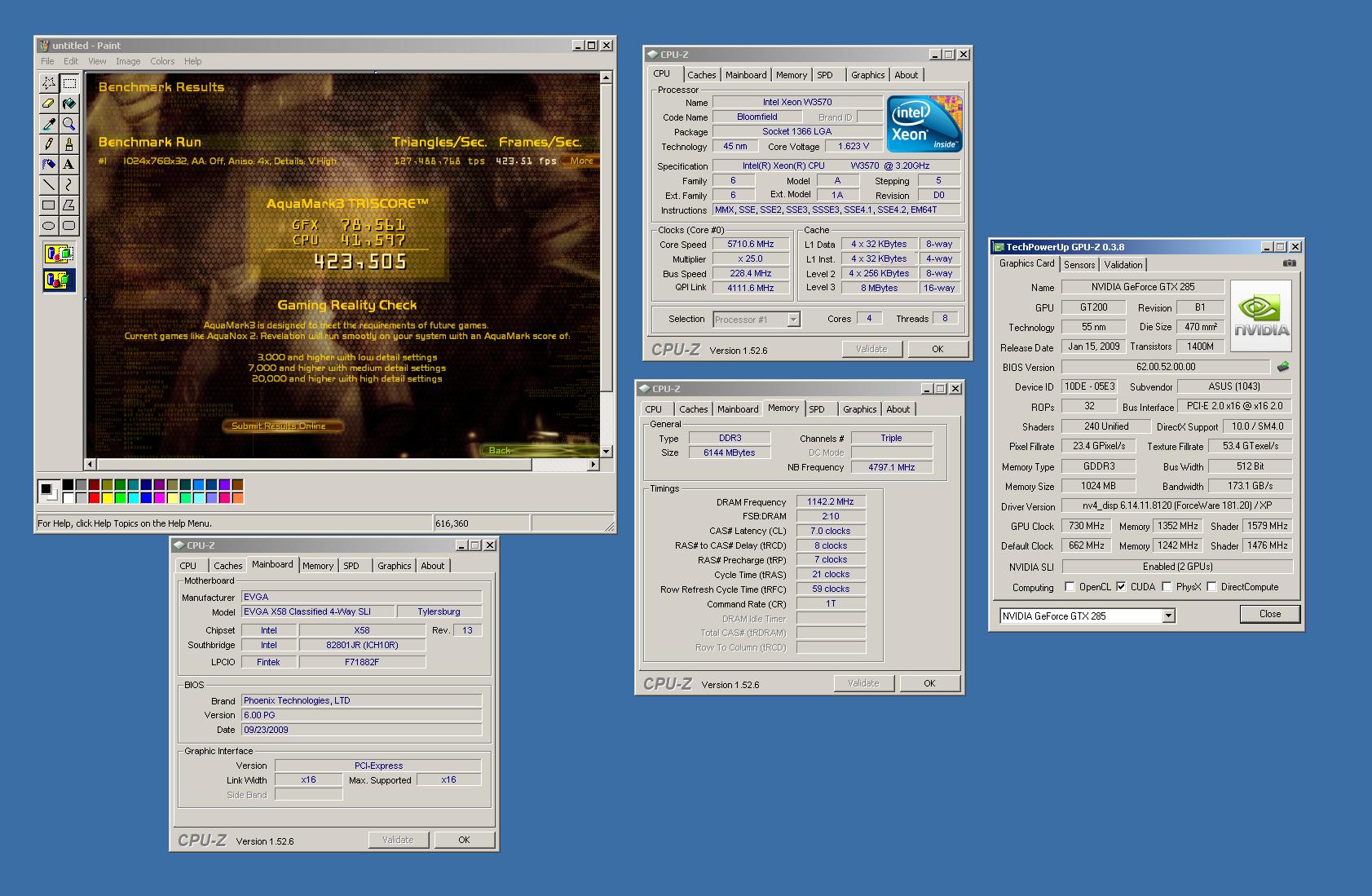
Task: Activate the Magnifier tool
Action: (x=69, y=124)
